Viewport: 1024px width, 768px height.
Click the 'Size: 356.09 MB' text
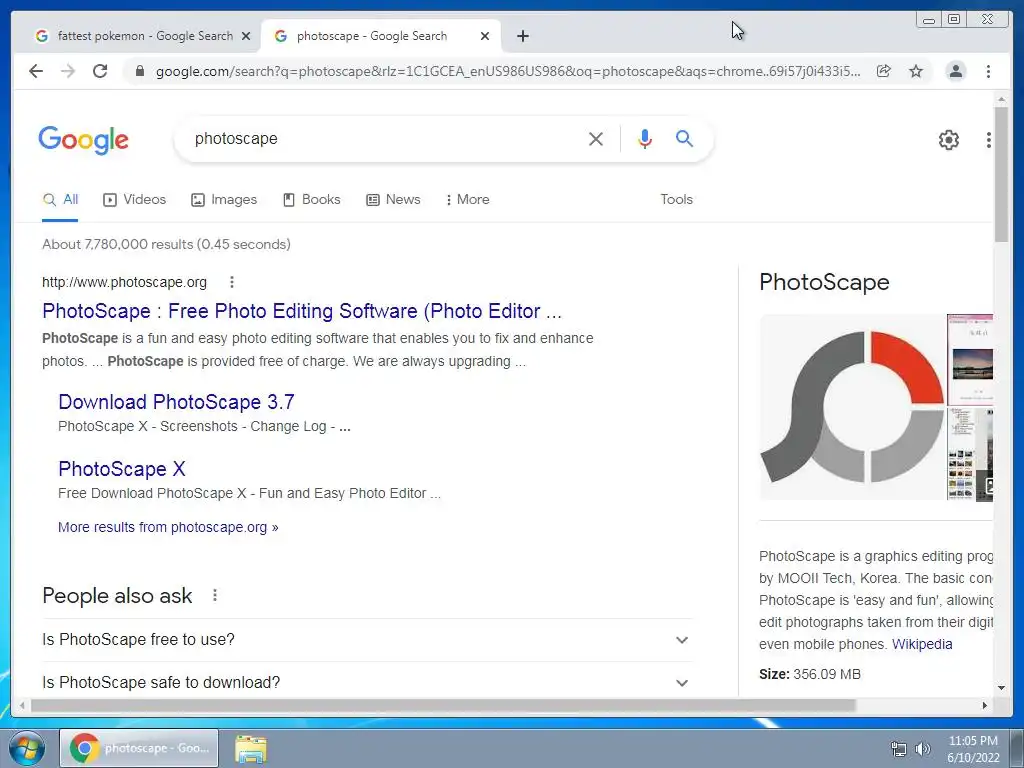pyautogui.click(x=810, y=674)
